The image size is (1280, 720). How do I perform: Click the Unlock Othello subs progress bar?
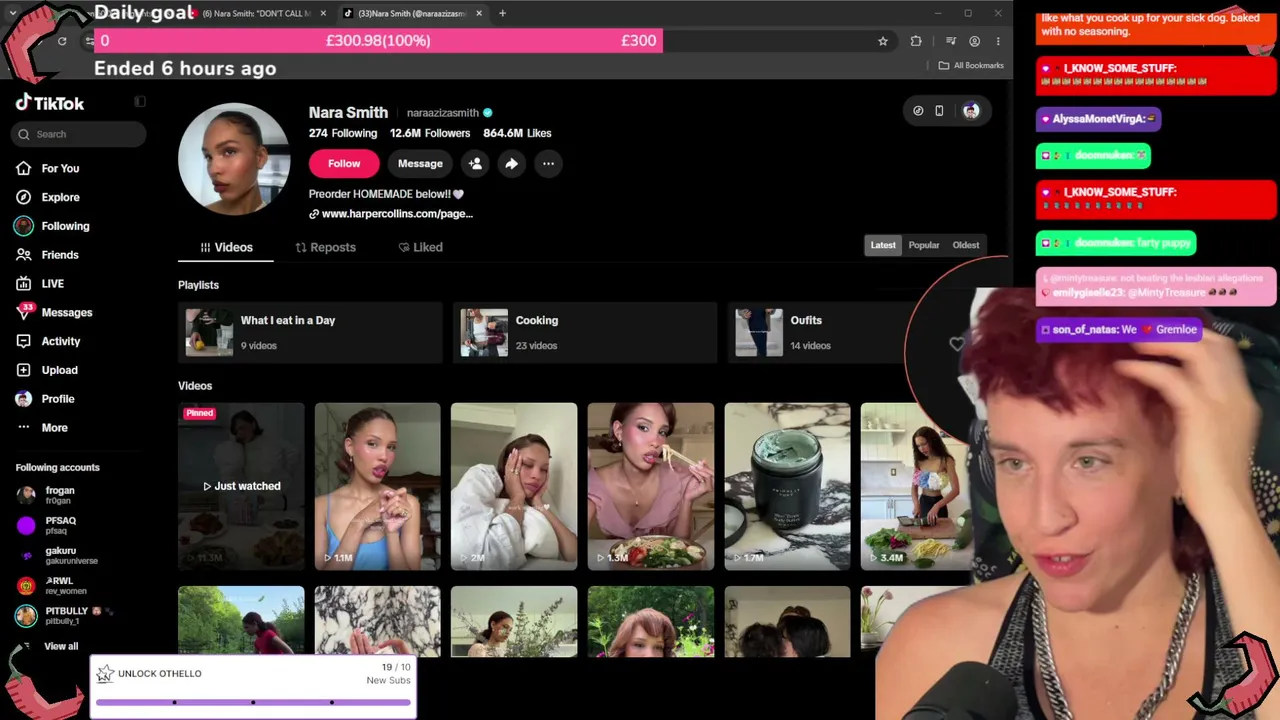click(253, 702)
